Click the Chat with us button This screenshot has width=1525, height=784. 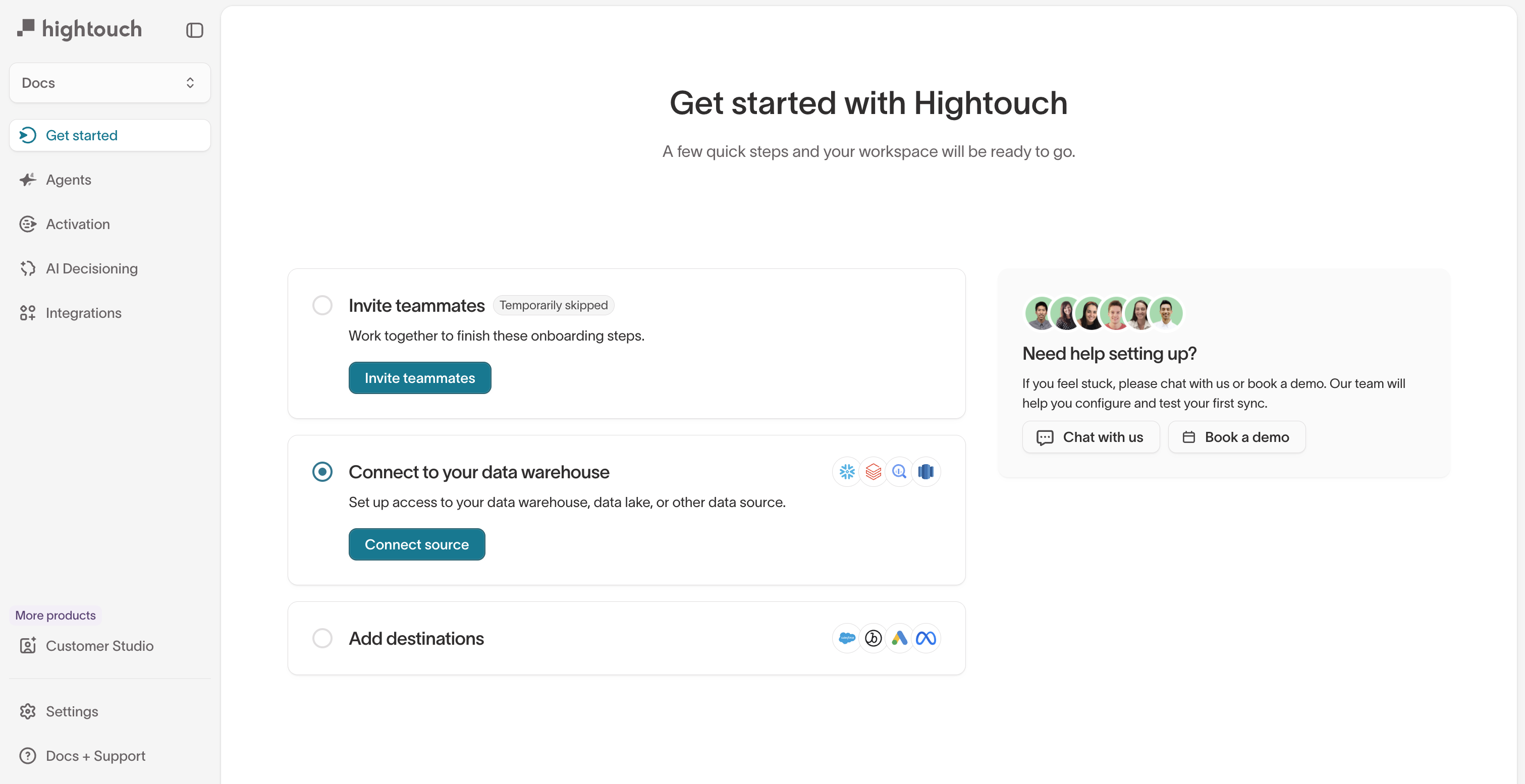coord(1091,437)
